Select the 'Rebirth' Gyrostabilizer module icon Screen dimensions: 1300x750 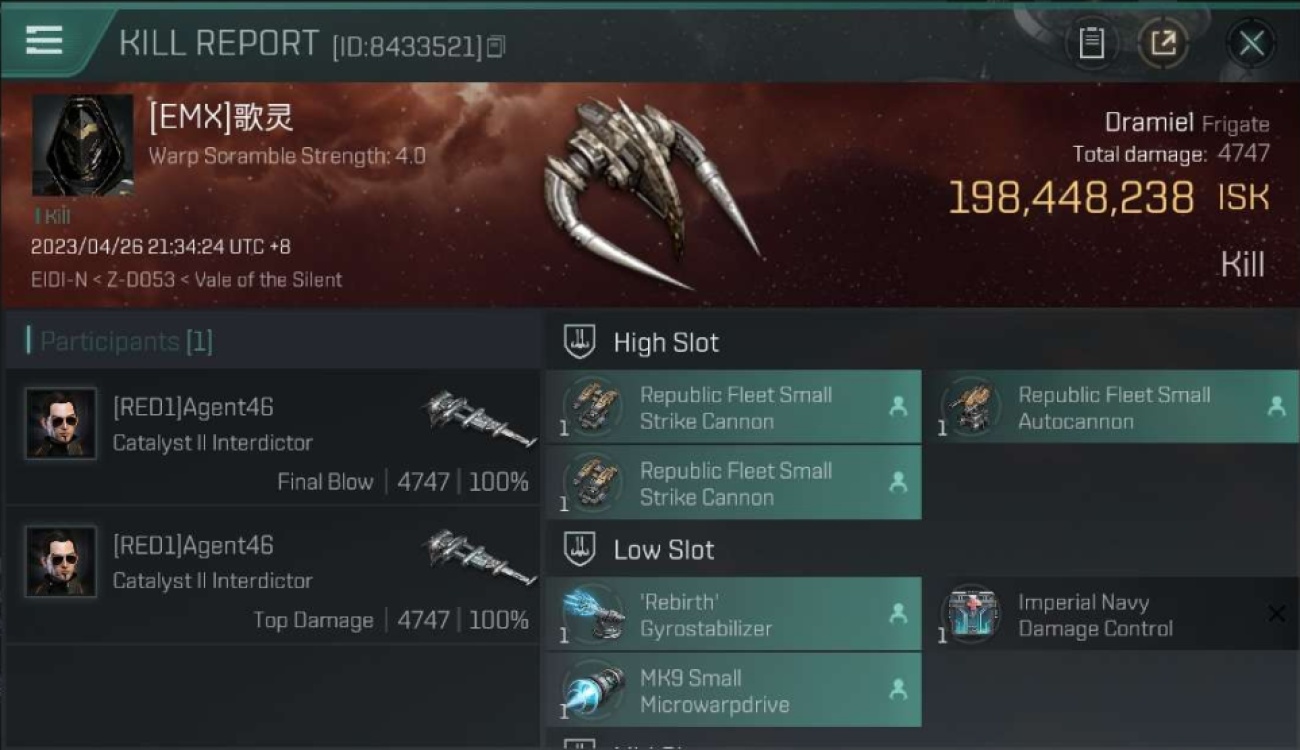pos(593,614)
